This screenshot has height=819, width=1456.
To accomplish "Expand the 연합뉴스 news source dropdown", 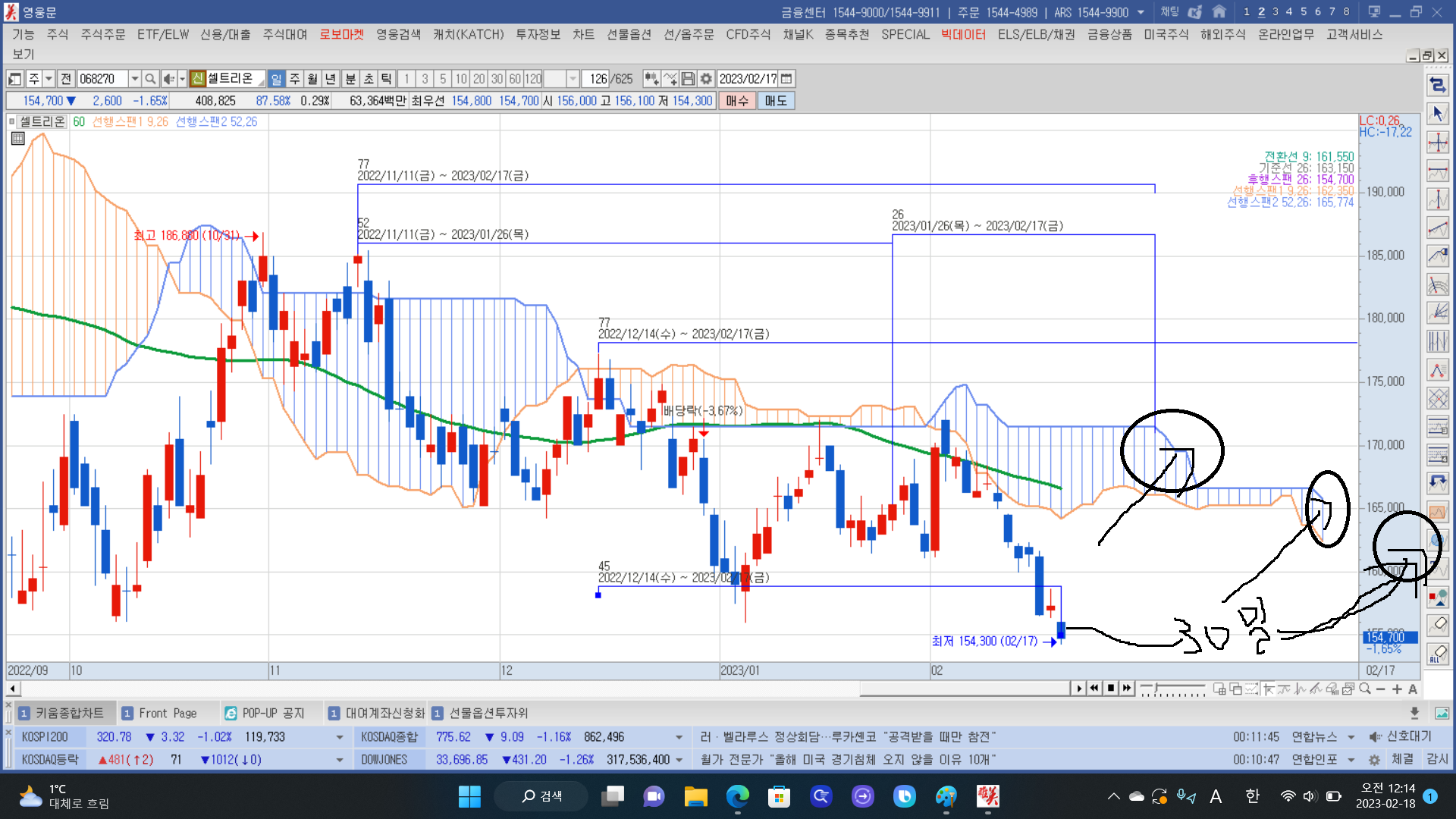I will (x=1351, y=737).
